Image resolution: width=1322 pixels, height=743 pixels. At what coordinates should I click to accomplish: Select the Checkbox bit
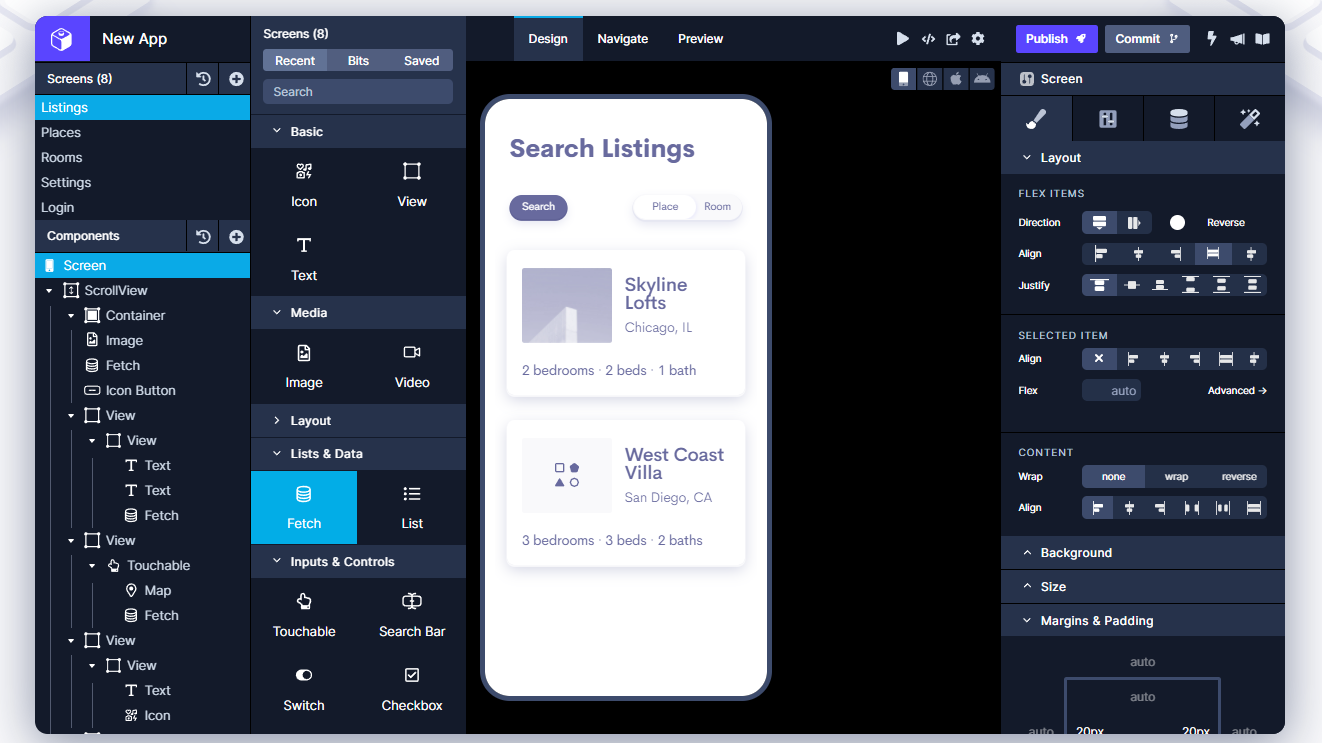(412, 689)
